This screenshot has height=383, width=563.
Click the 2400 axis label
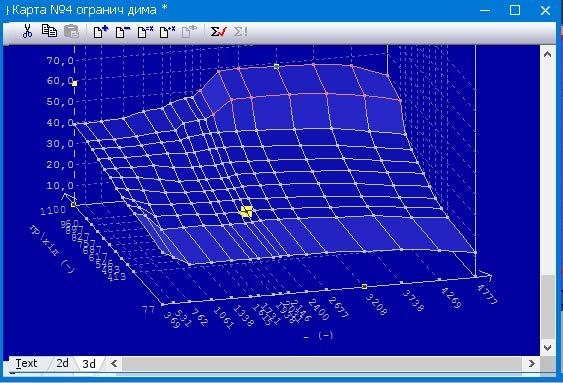pyautogui.click(x=318, y=310)
